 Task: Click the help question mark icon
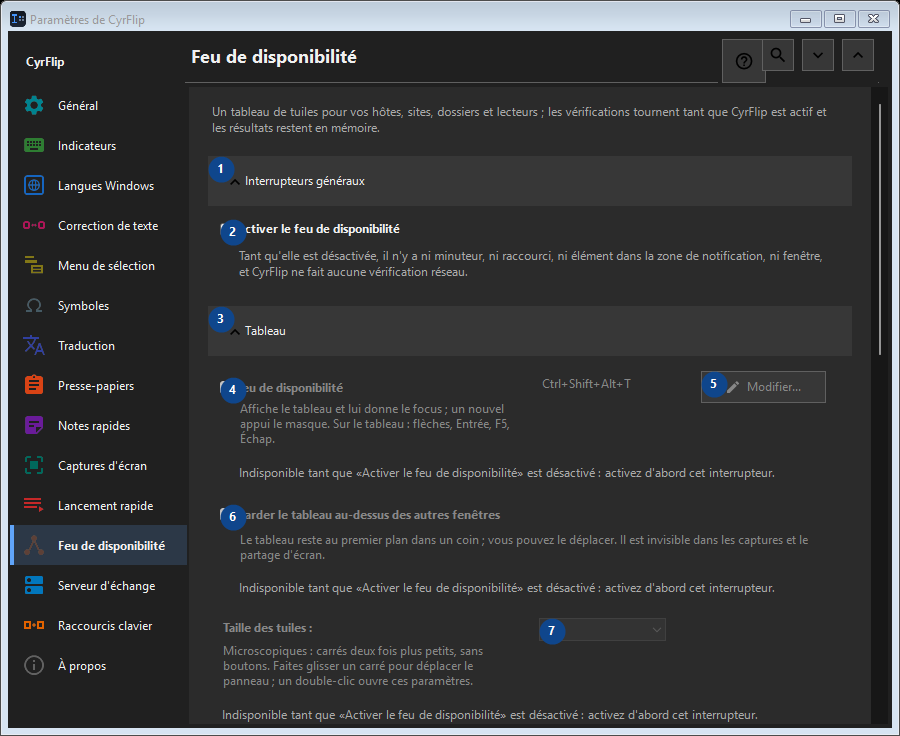pyautogui.click(x=743, y=61)
